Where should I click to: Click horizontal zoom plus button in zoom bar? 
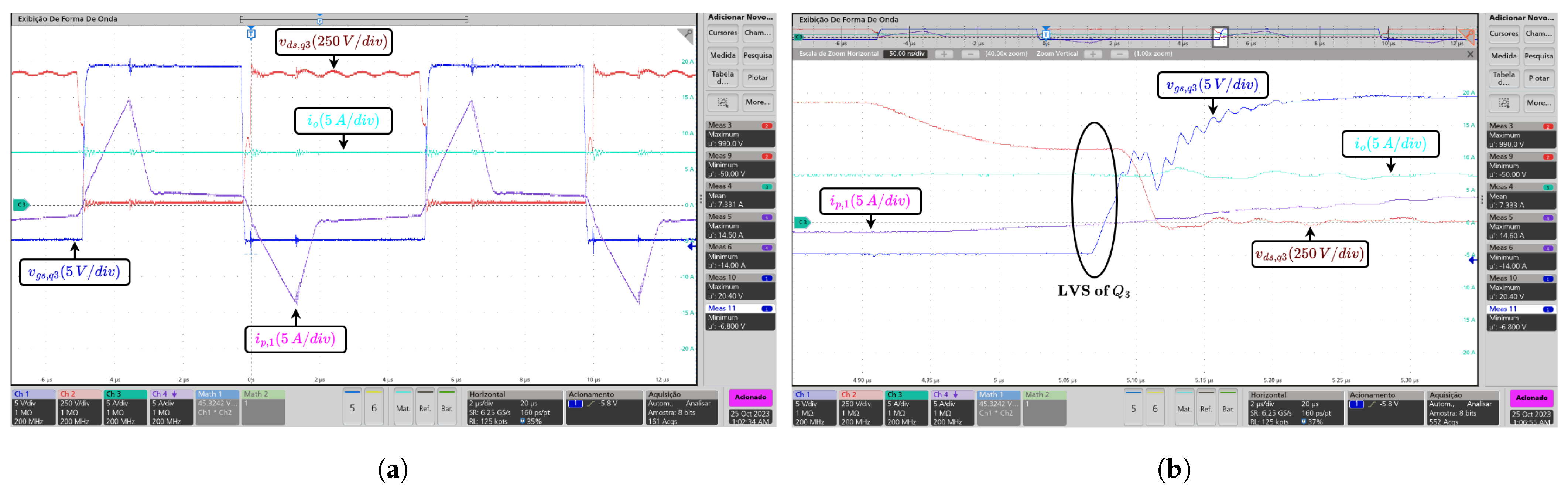pyautogui.click(x=944, y=54)
